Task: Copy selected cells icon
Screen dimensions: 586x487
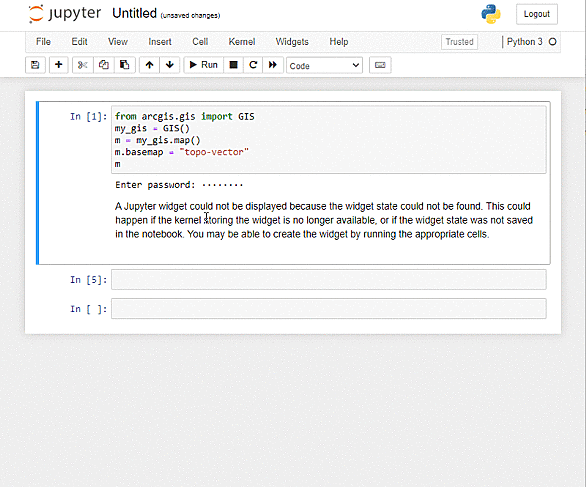Action: pos(104,65)
